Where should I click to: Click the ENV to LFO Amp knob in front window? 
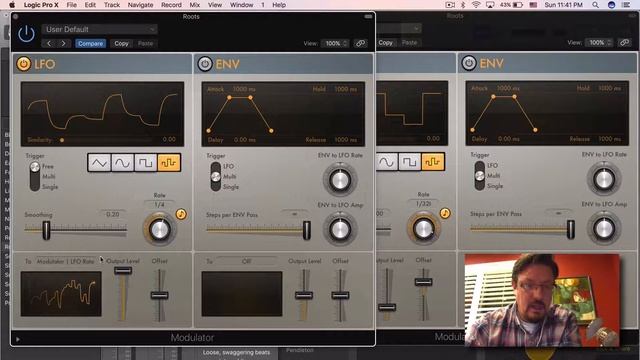(x=340, y=229)
